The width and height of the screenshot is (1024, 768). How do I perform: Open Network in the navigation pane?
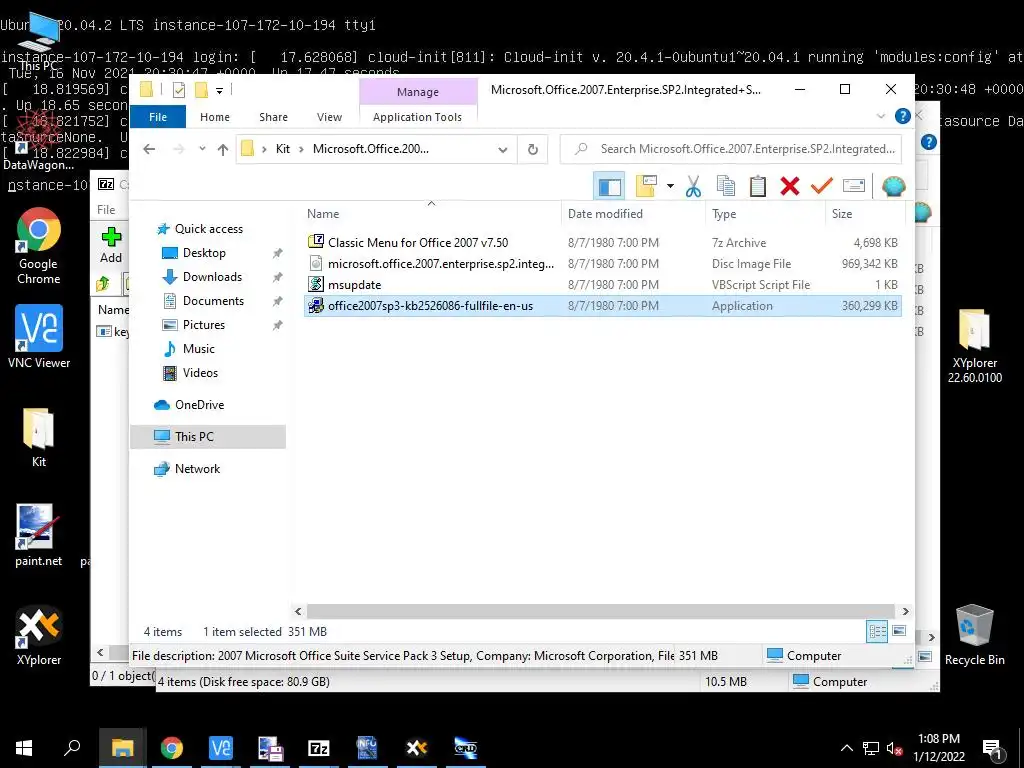point(197,469)
